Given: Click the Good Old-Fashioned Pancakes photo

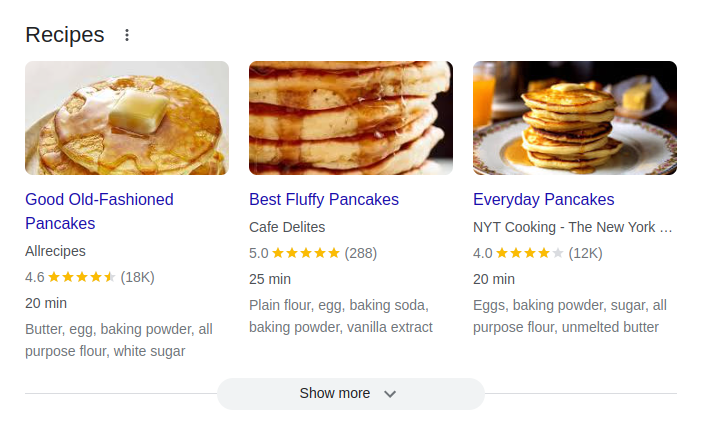Looking at the screenshot, I should point(127,118).
